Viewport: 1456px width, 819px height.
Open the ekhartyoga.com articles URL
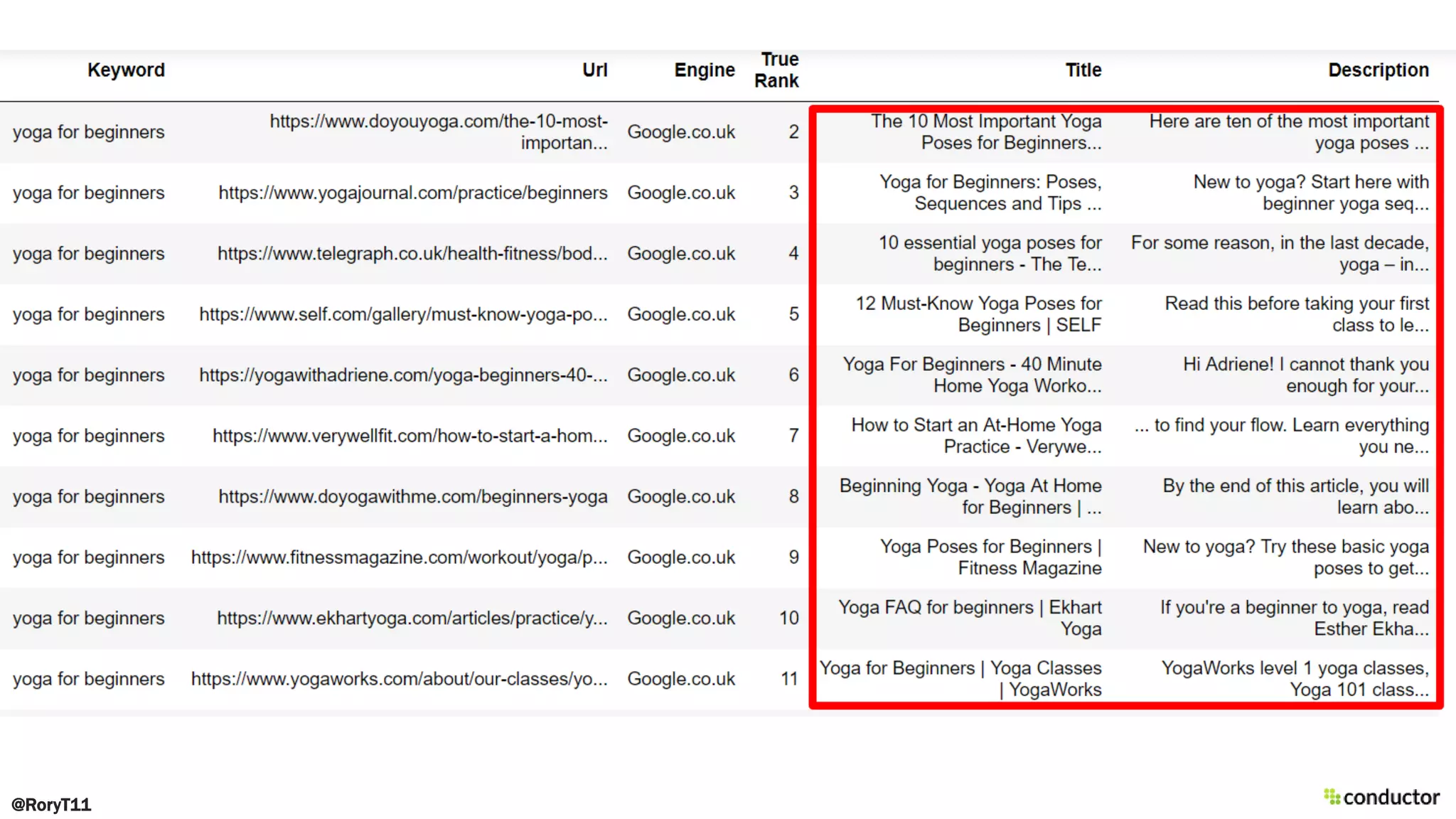412,618
